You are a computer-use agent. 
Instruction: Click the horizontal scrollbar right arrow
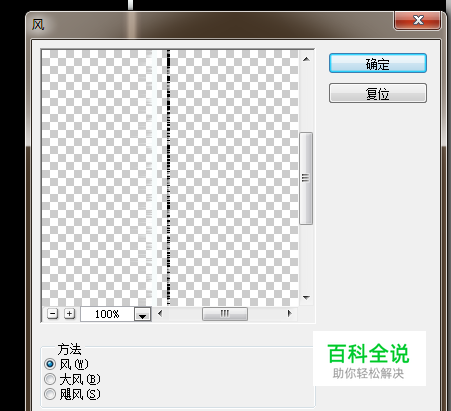coord(289,313)
